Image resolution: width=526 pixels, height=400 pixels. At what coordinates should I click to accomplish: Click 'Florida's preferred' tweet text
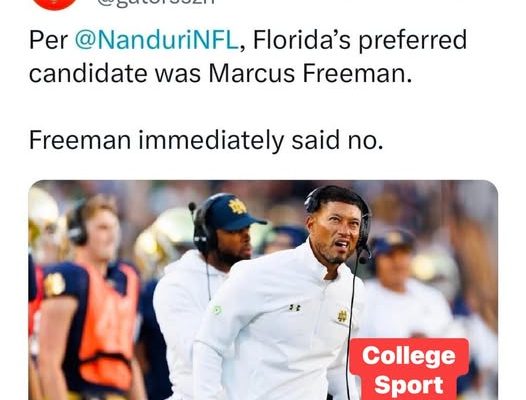pyautogui.click(x=360, y=40)
